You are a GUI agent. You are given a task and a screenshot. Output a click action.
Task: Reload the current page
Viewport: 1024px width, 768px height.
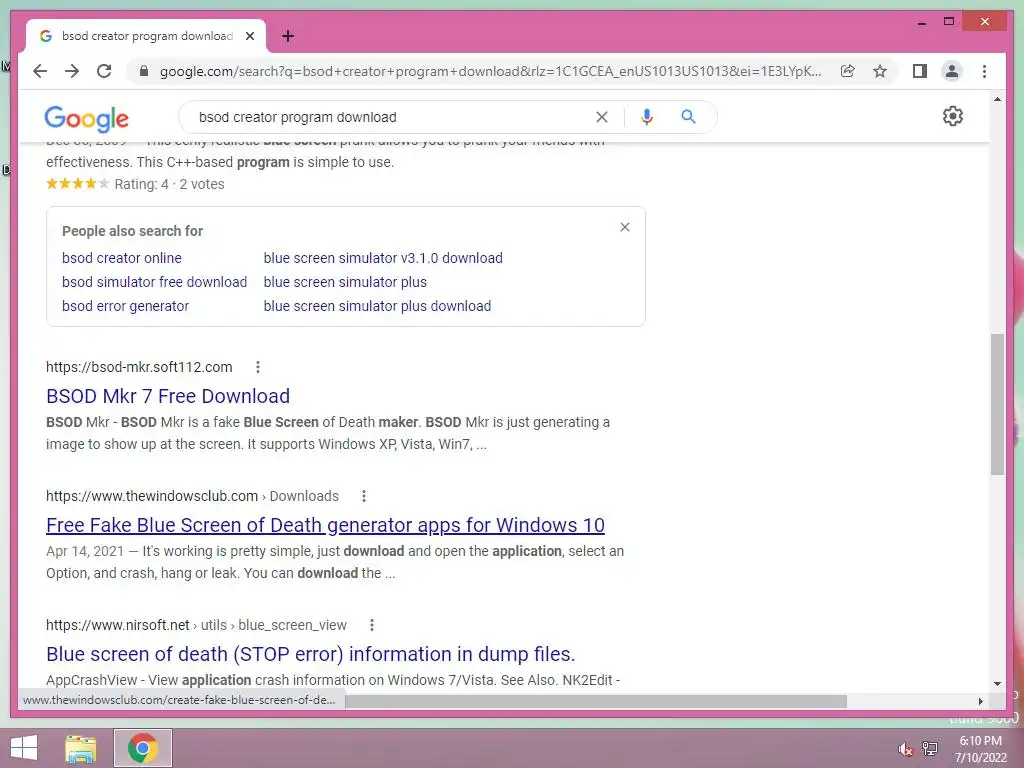(x=104, y=71)
